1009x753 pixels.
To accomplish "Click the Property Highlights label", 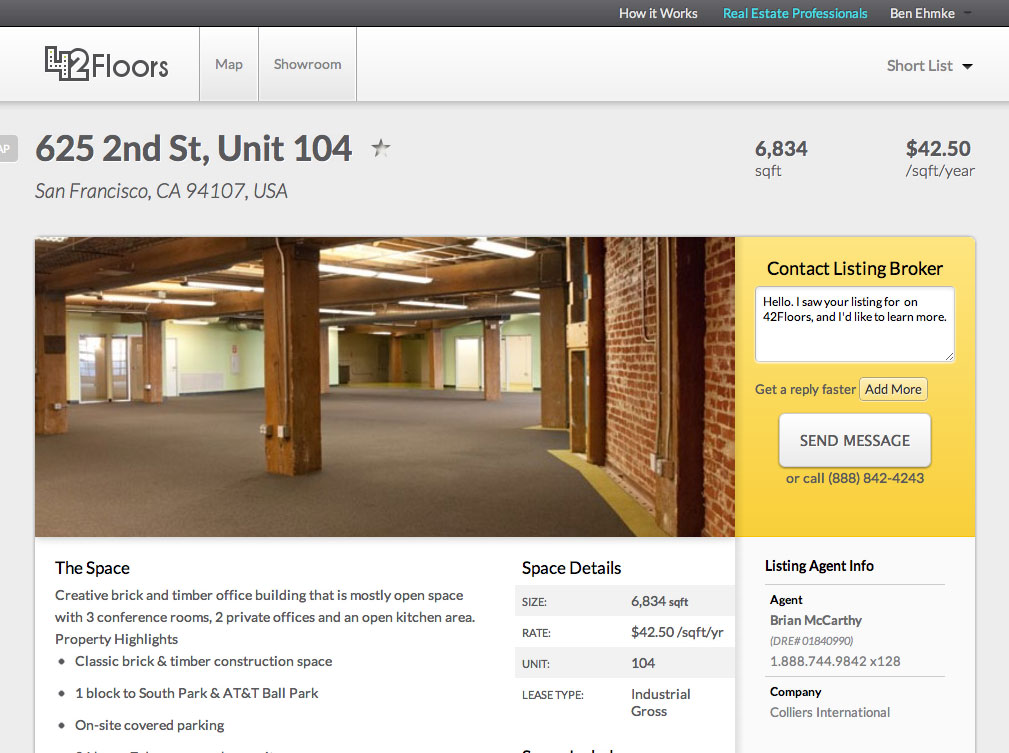I will [116, 639].
